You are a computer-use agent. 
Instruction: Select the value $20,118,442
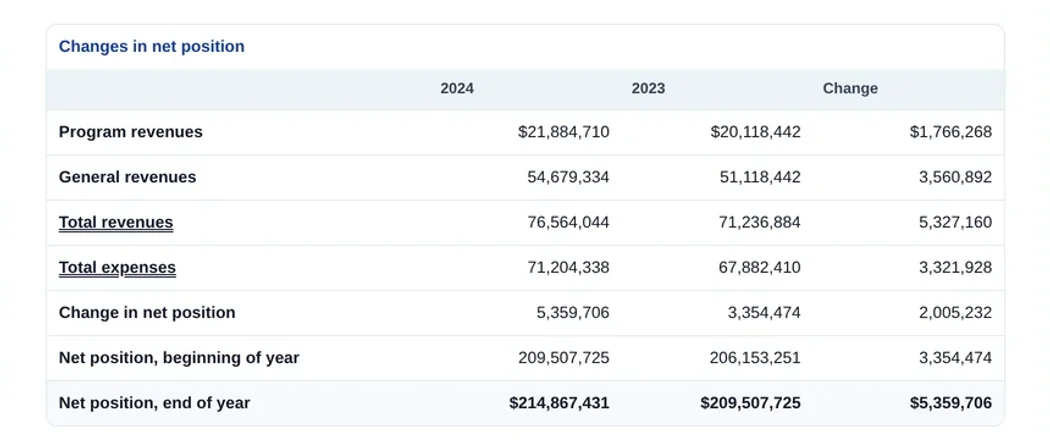pyautogui.click(x=755, y=132)
